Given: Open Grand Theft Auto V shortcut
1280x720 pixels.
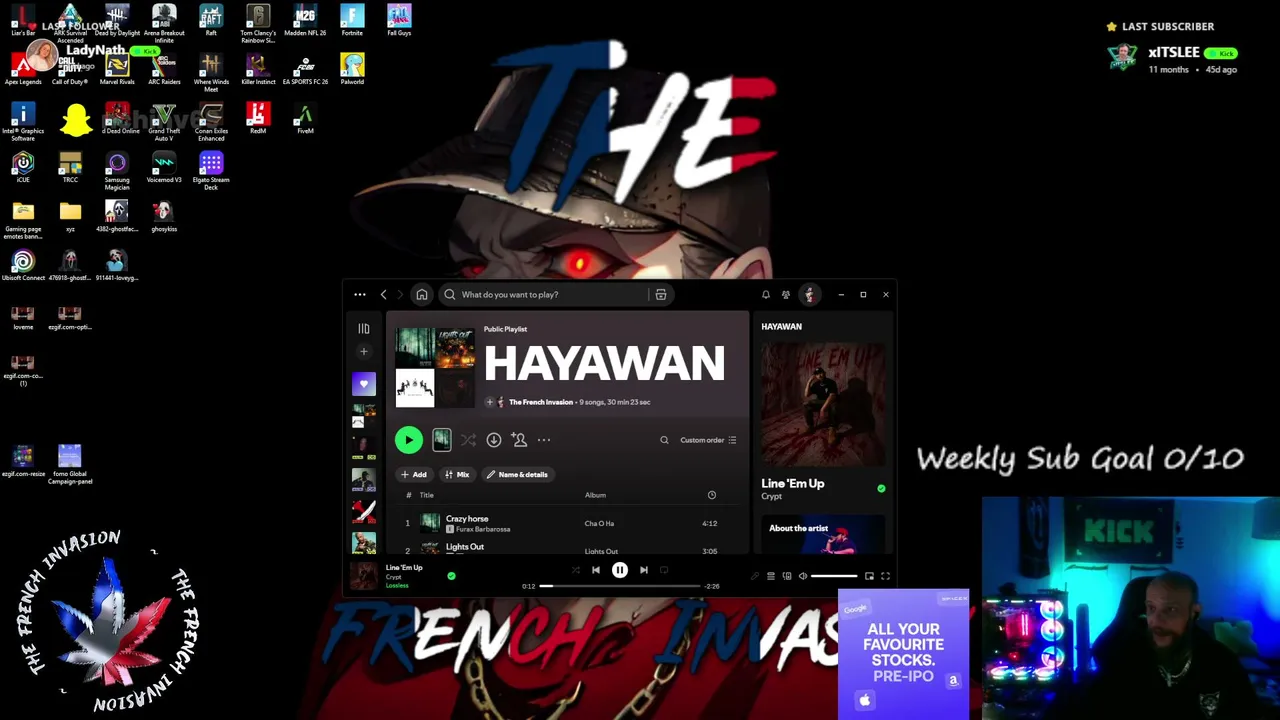Looking at the screenshot, I should pyautogui.click(x=164, y=121).
